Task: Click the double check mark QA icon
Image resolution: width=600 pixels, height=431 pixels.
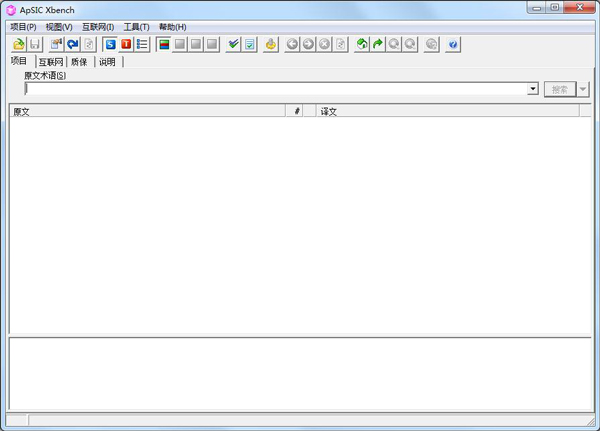Action: [233, 44]
